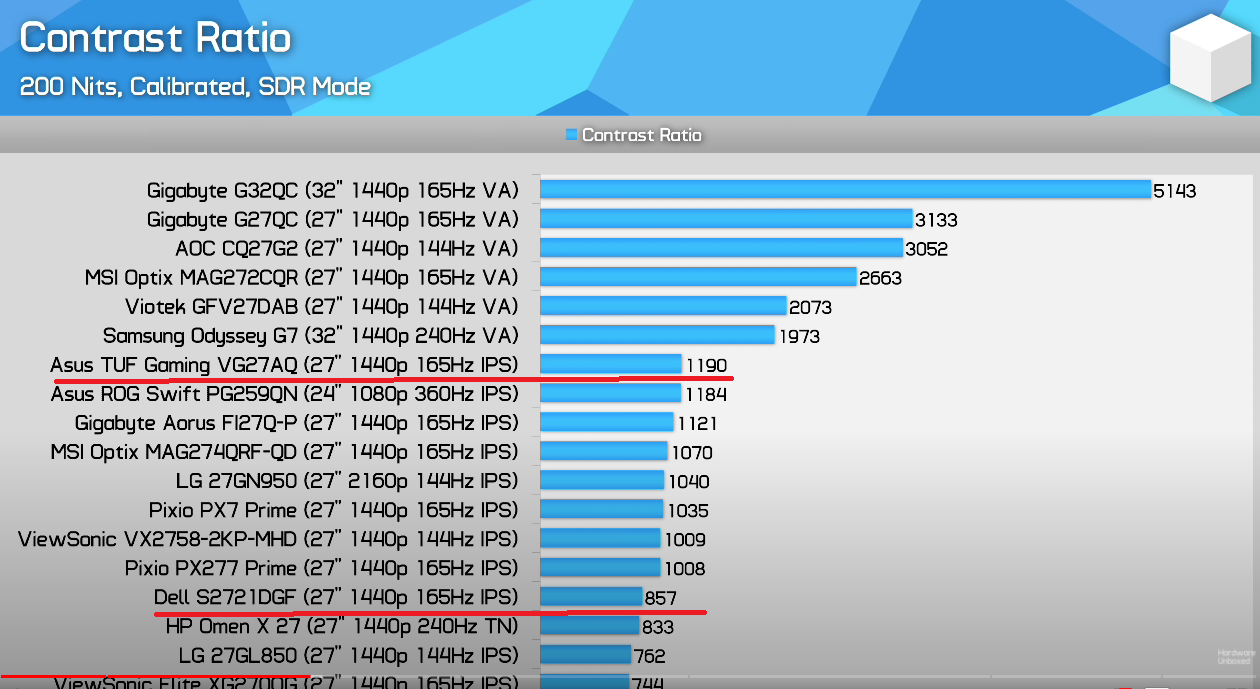Click the value 762
Image resolution: width=1260 pixels, height=689 pixels.
click(x=649, y=657)
